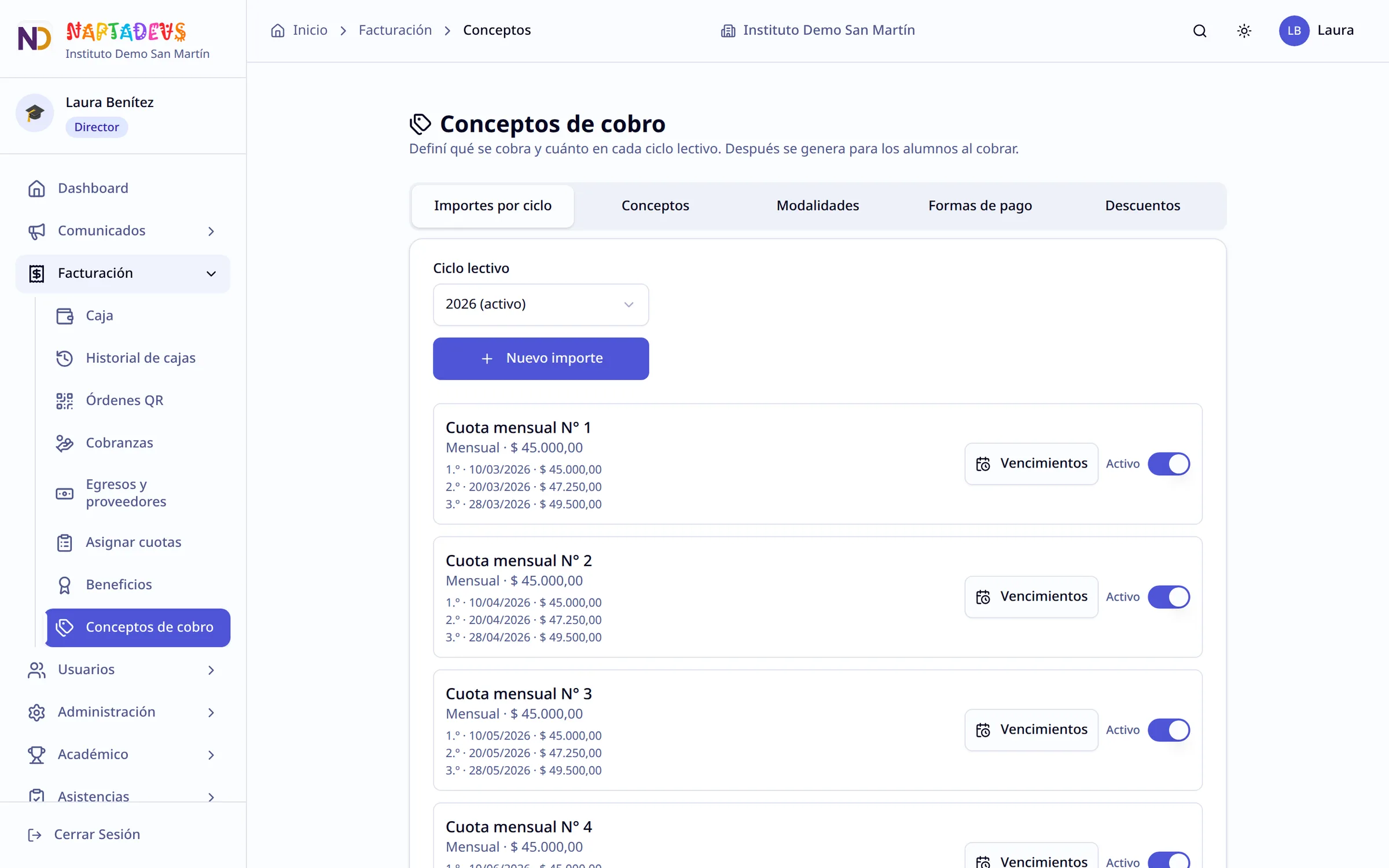Click the Administración gear icon

point(36,712)
